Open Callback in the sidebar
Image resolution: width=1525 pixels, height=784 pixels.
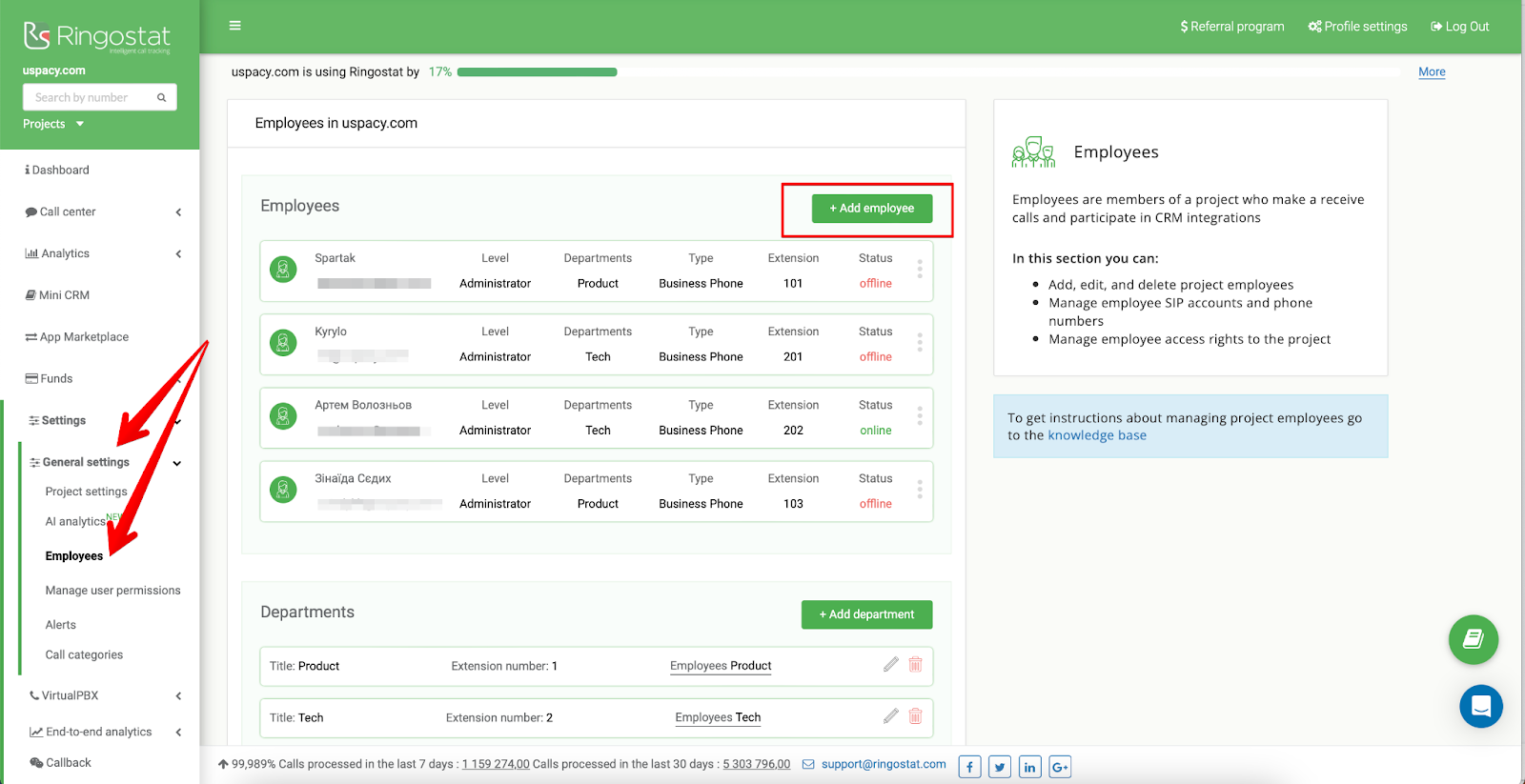point(61,763)
